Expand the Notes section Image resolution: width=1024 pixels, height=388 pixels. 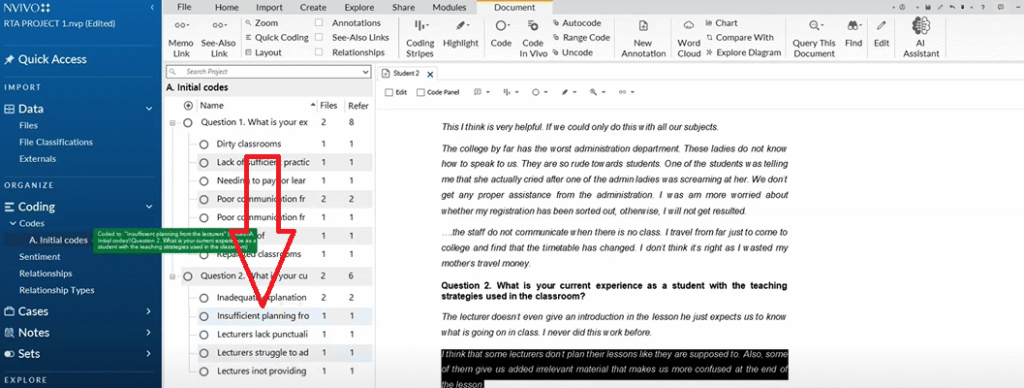coord(148,332)
